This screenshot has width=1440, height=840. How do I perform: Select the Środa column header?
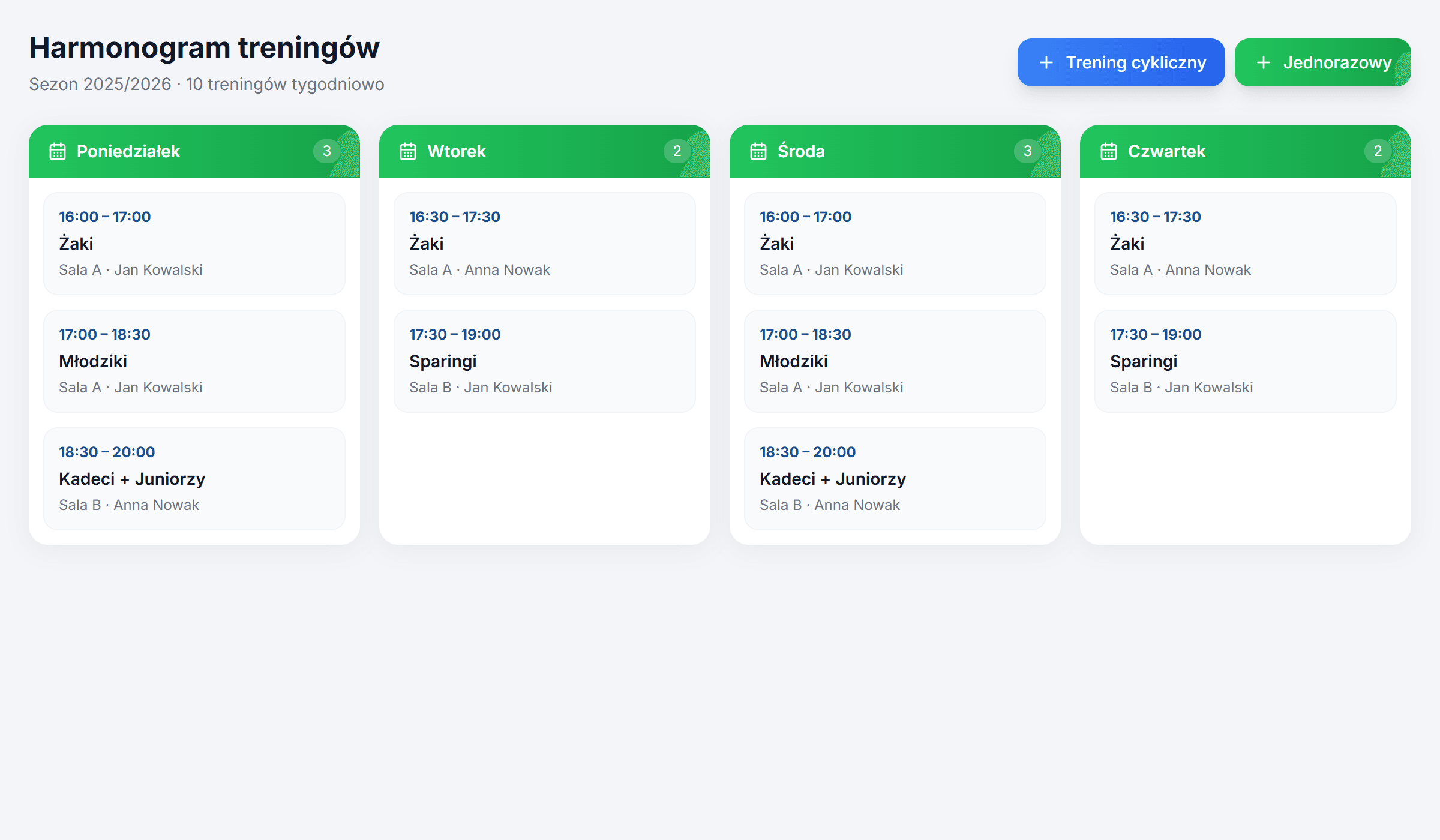[x=895, y=151]
